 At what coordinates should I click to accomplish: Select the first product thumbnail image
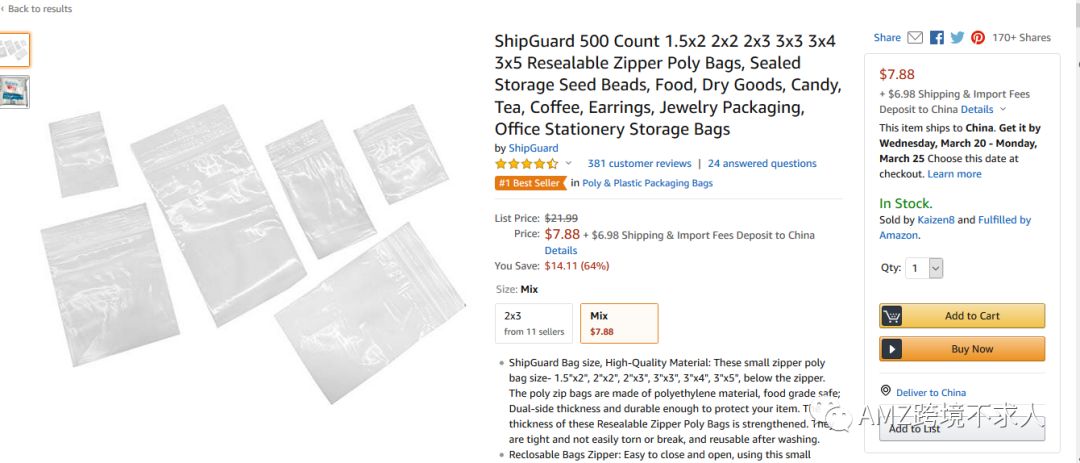pyautogui.click(x=14, y=49)
